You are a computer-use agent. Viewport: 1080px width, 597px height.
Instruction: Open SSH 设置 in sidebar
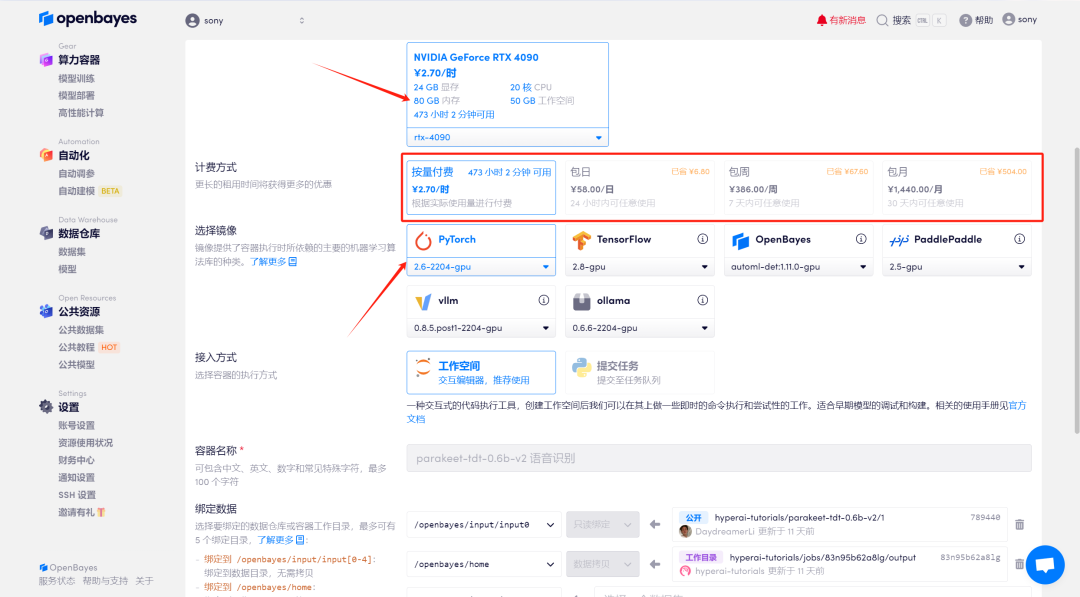pos(77,495)
